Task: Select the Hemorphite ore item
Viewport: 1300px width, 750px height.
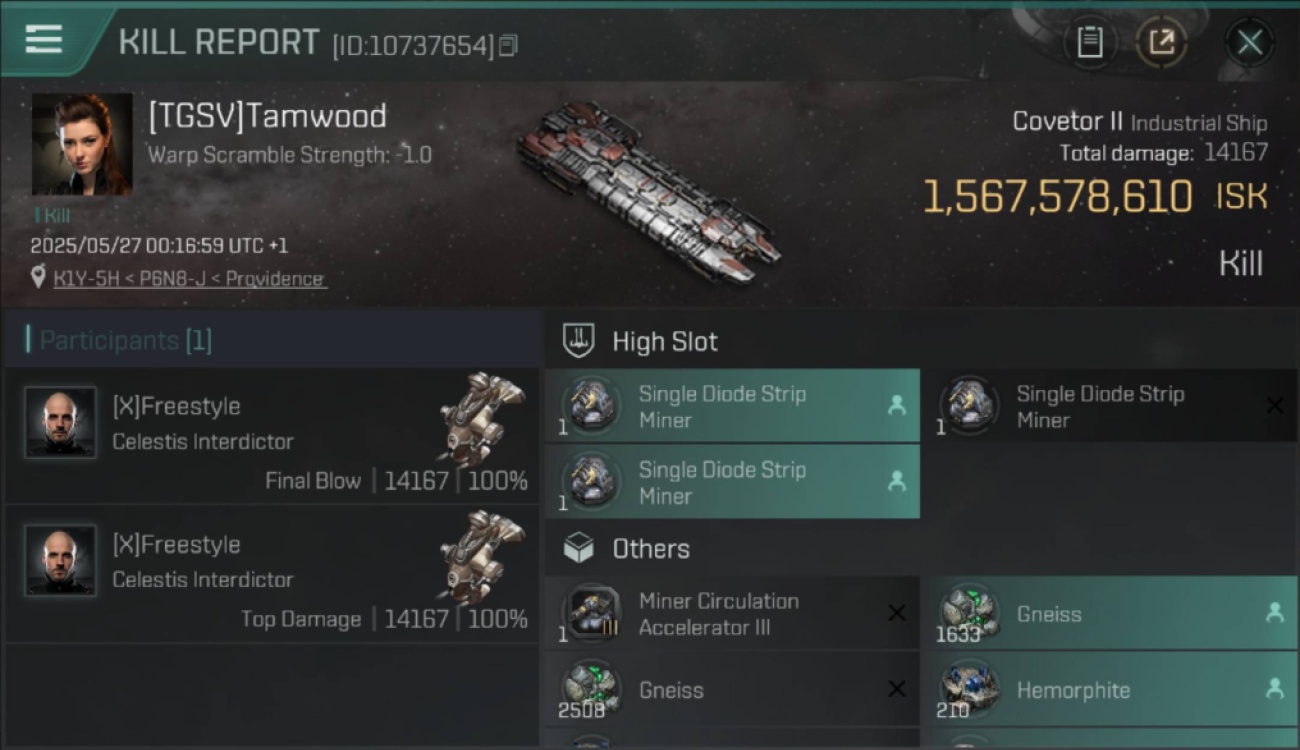Action: coord(1108,689)
